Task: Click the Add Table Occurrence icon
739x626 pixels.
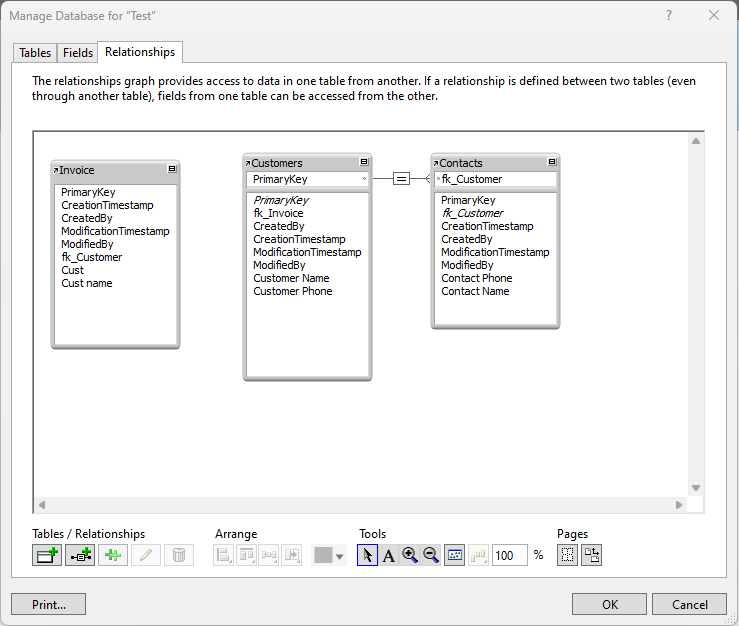Action: pyautogui.click(x=47, y=555)
